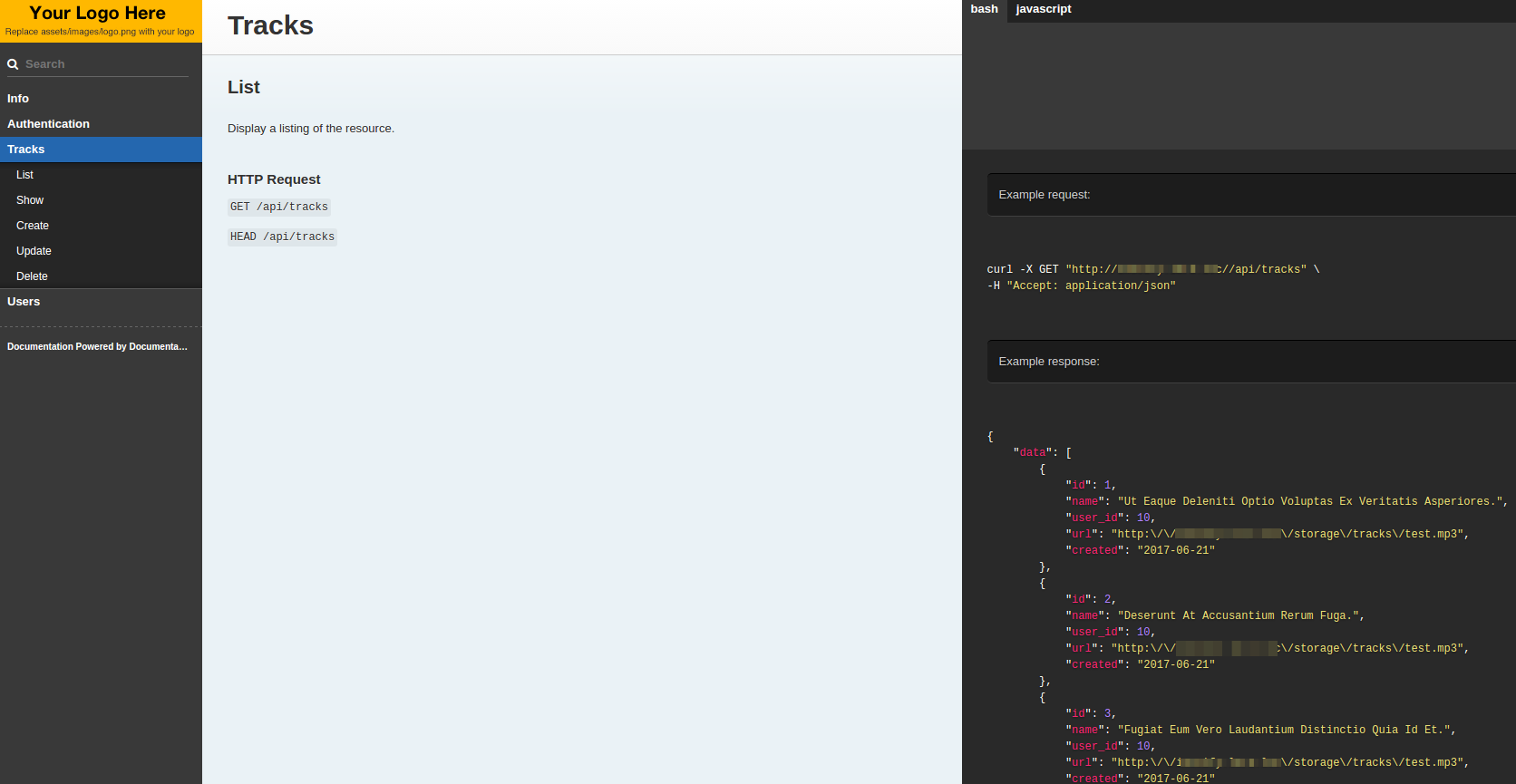Open Documentation Powered by Documentarian link
1516x784 pixels.
point(97,347)
